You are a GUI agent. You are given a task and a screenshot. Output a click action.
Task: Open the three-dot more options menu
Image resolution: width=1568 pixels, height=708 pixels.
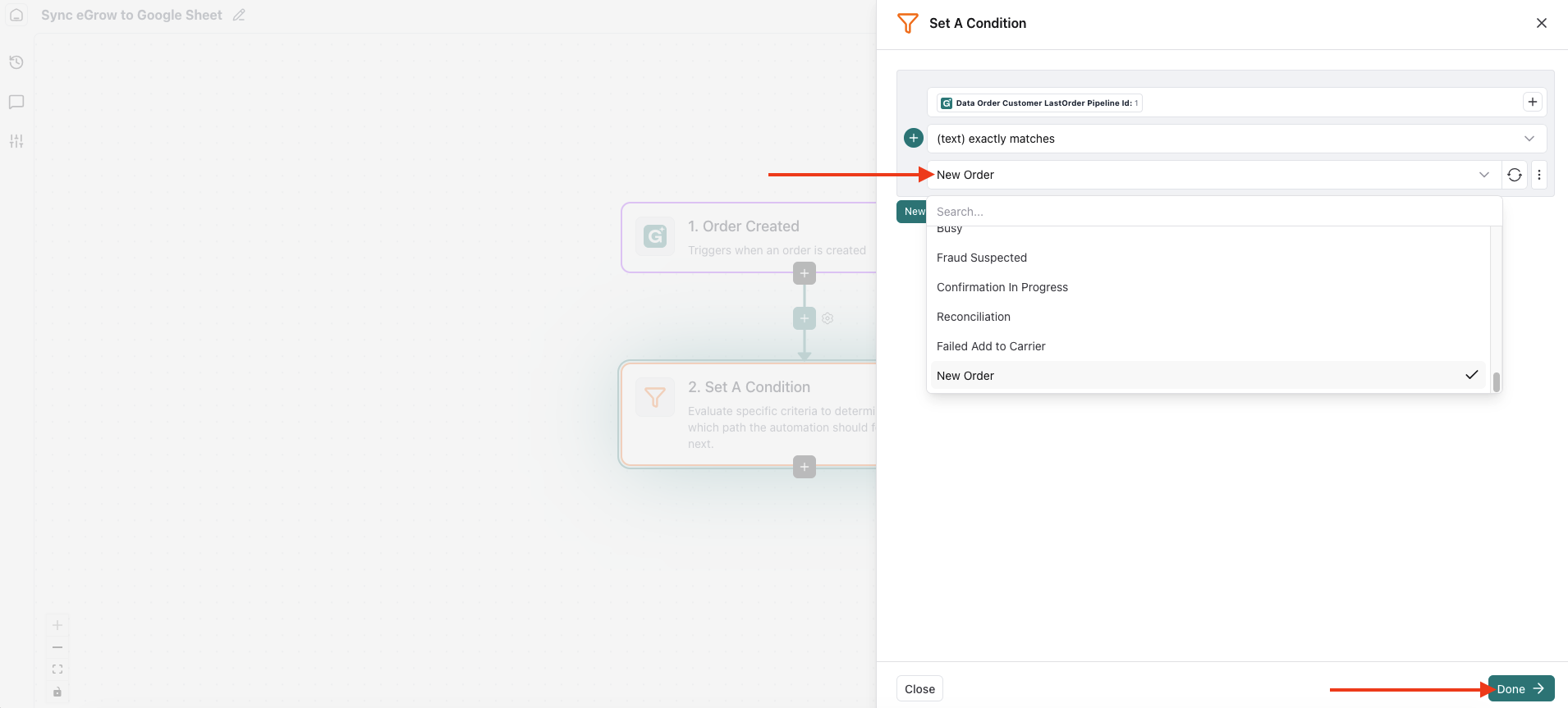coord(1539,175)
